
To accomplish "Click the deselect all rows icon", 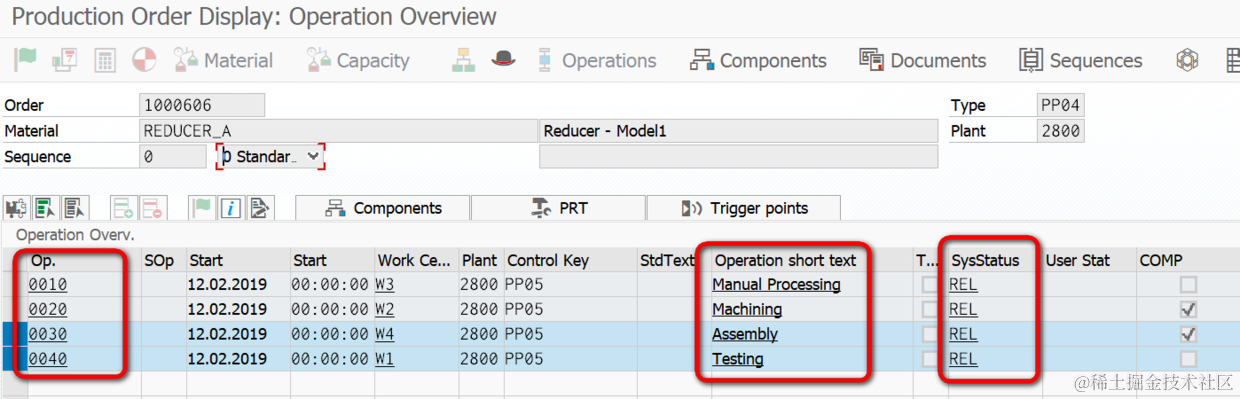I will point(75,208).
